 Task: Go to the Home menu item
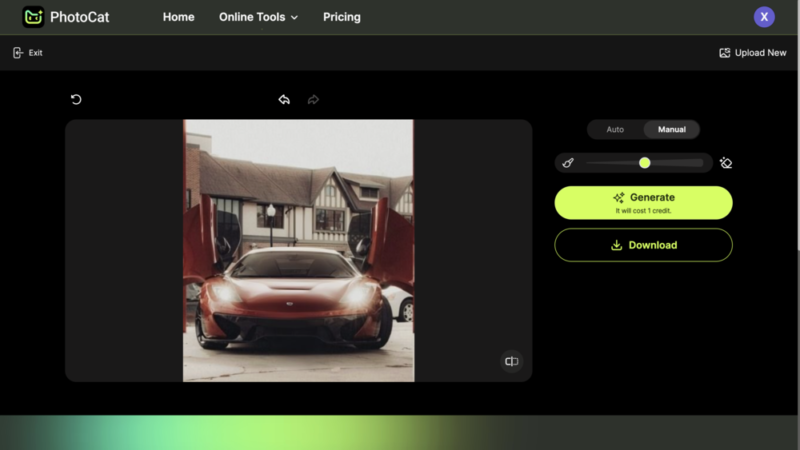tap(179, 17)
